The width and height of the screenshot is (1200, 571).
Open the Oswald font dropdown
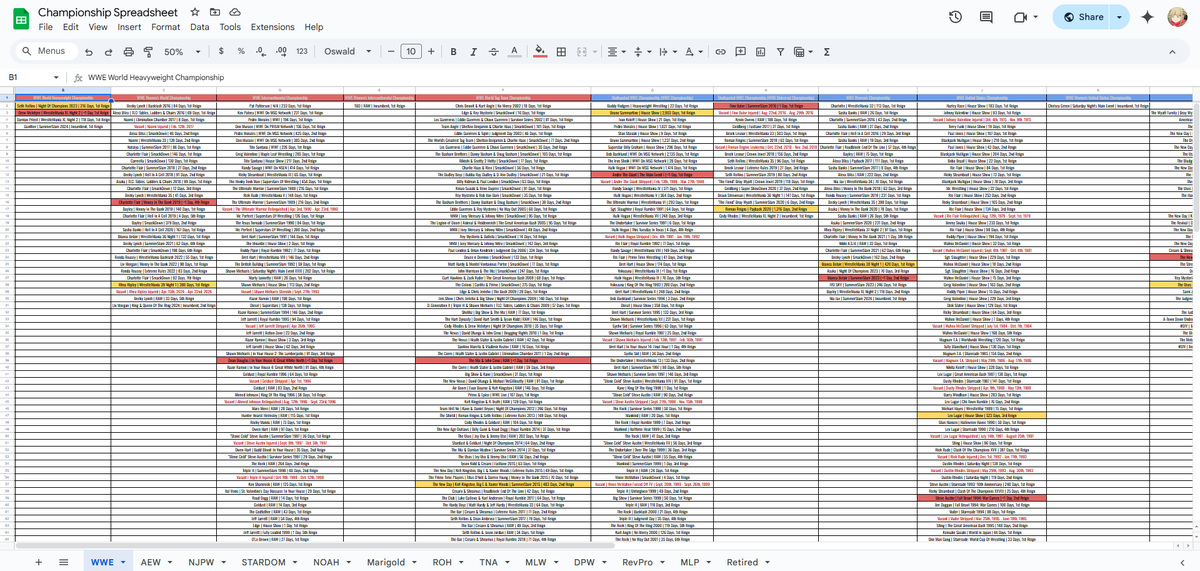[349, 52]
